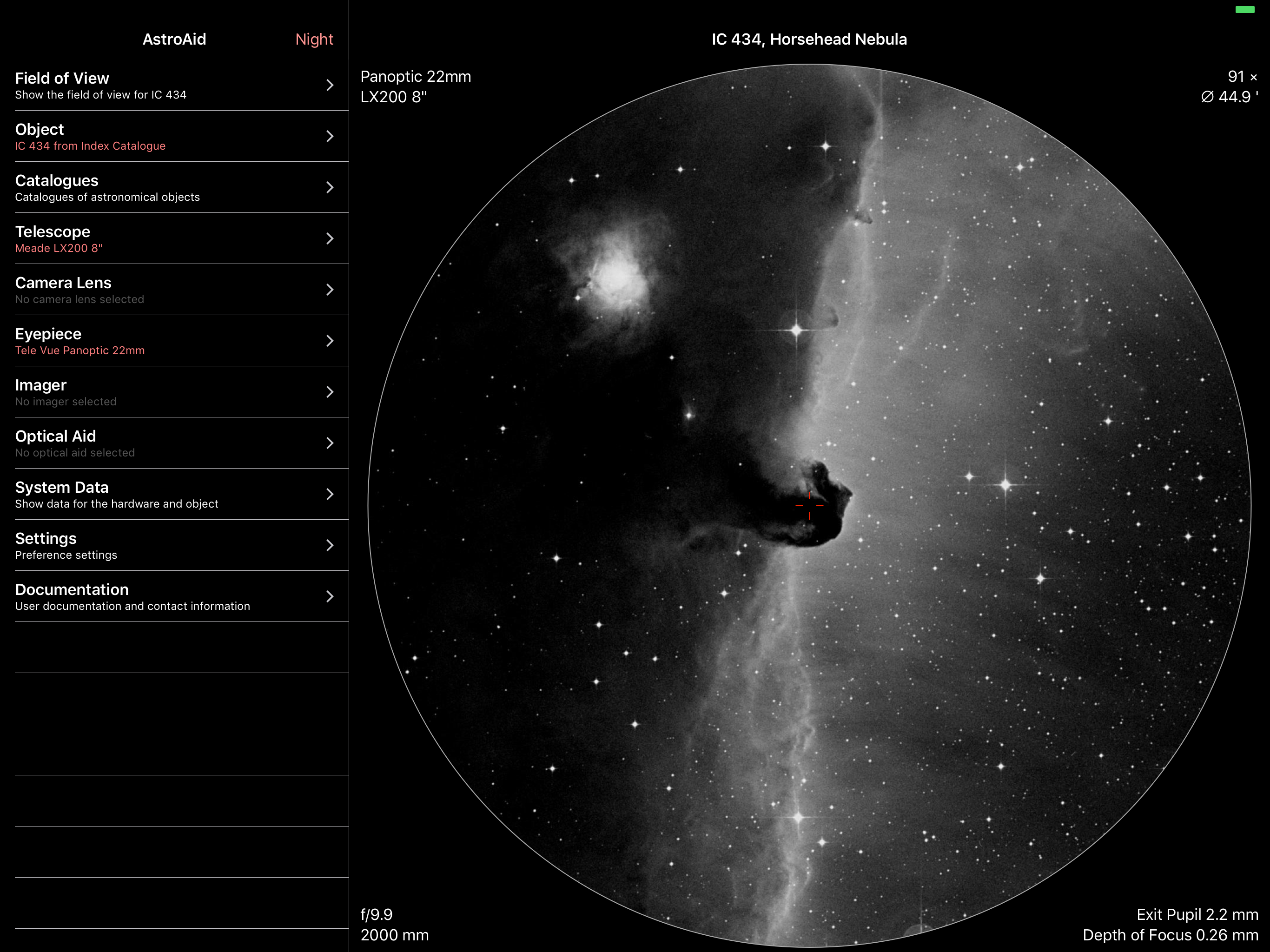
Task: Toggle Night mode in the header
Action: 313,39
